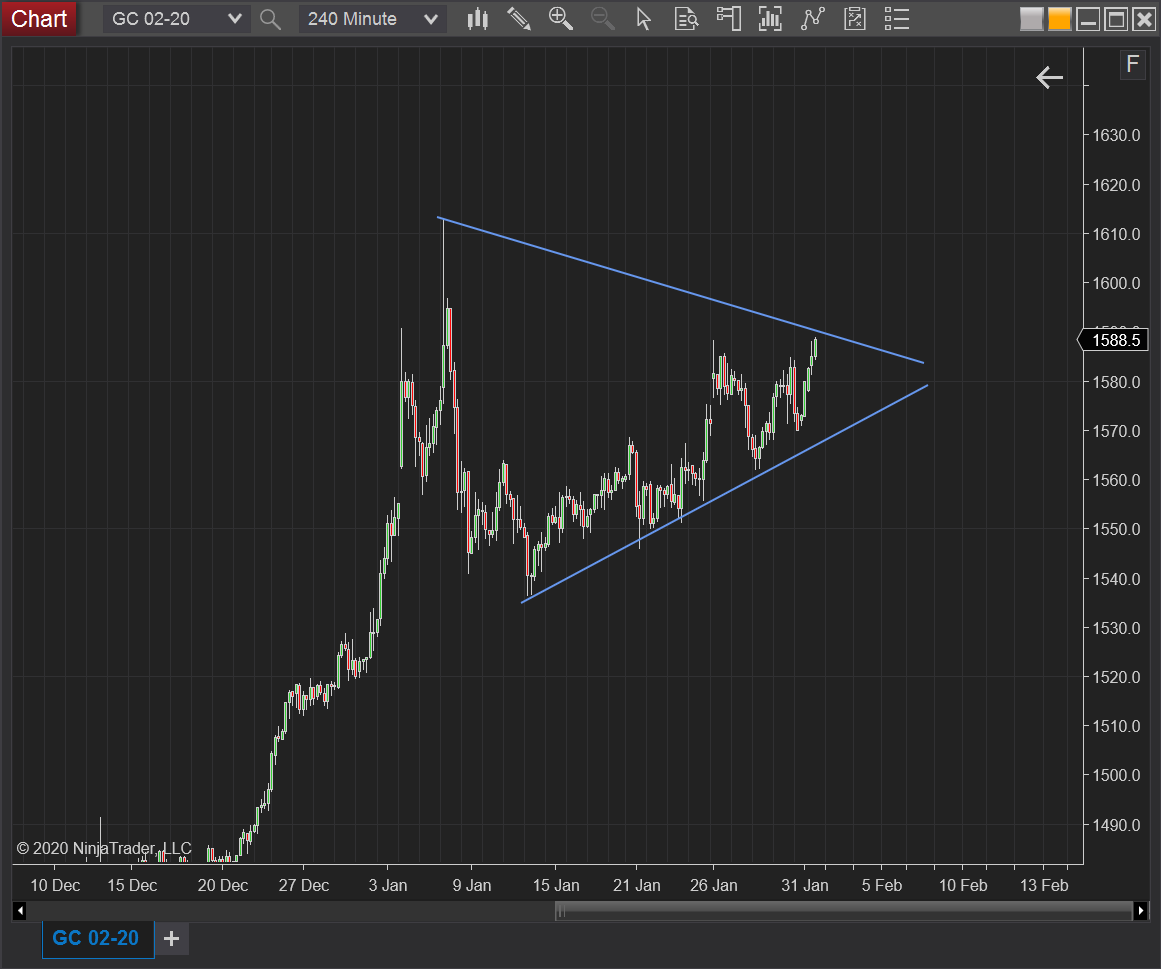Click the horizontal scrollbar right arrow
Viewport: 1161px width, 969px height.
[1140, 911]
